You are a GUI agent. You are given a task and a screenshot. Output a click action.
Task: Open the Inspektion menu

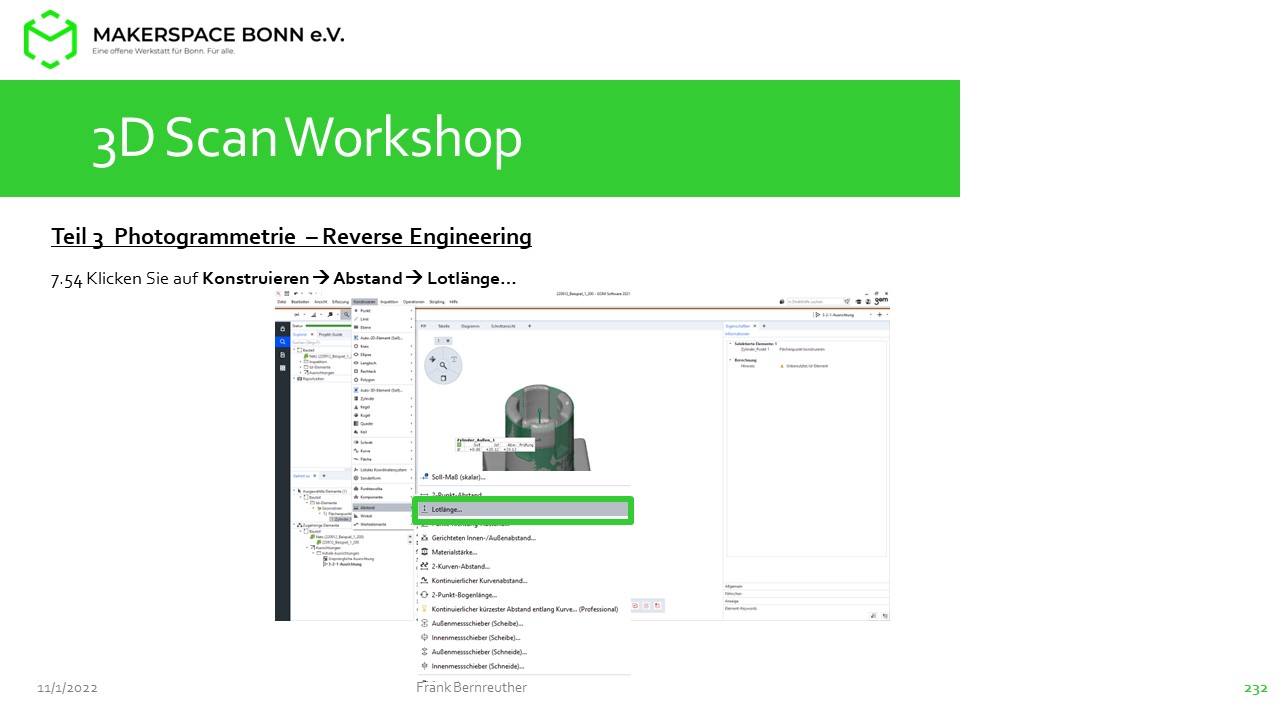click(x=389, y=302)
